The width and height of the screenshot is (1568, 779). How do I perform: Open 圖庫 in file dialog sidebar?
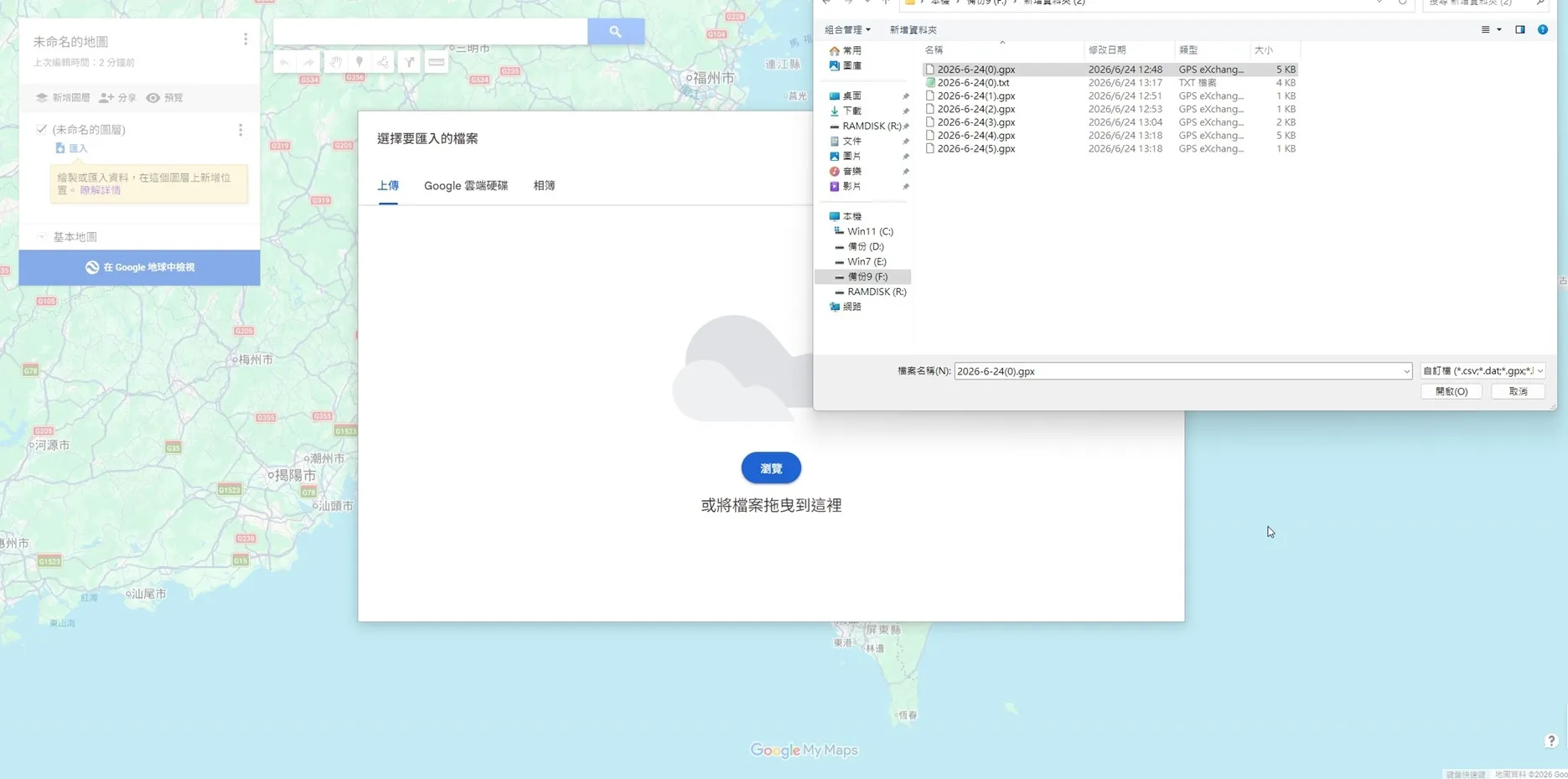[852, 65]
